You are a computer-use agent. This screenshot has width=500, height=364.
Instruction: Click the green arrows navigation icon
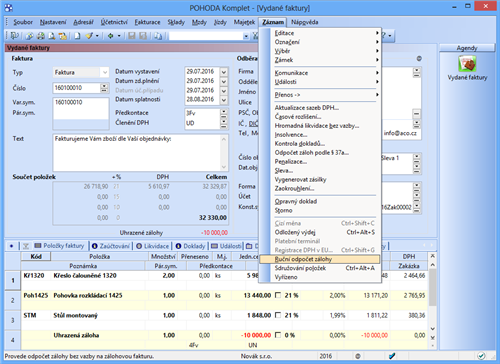pyautogui.click(x=110, y=36)
